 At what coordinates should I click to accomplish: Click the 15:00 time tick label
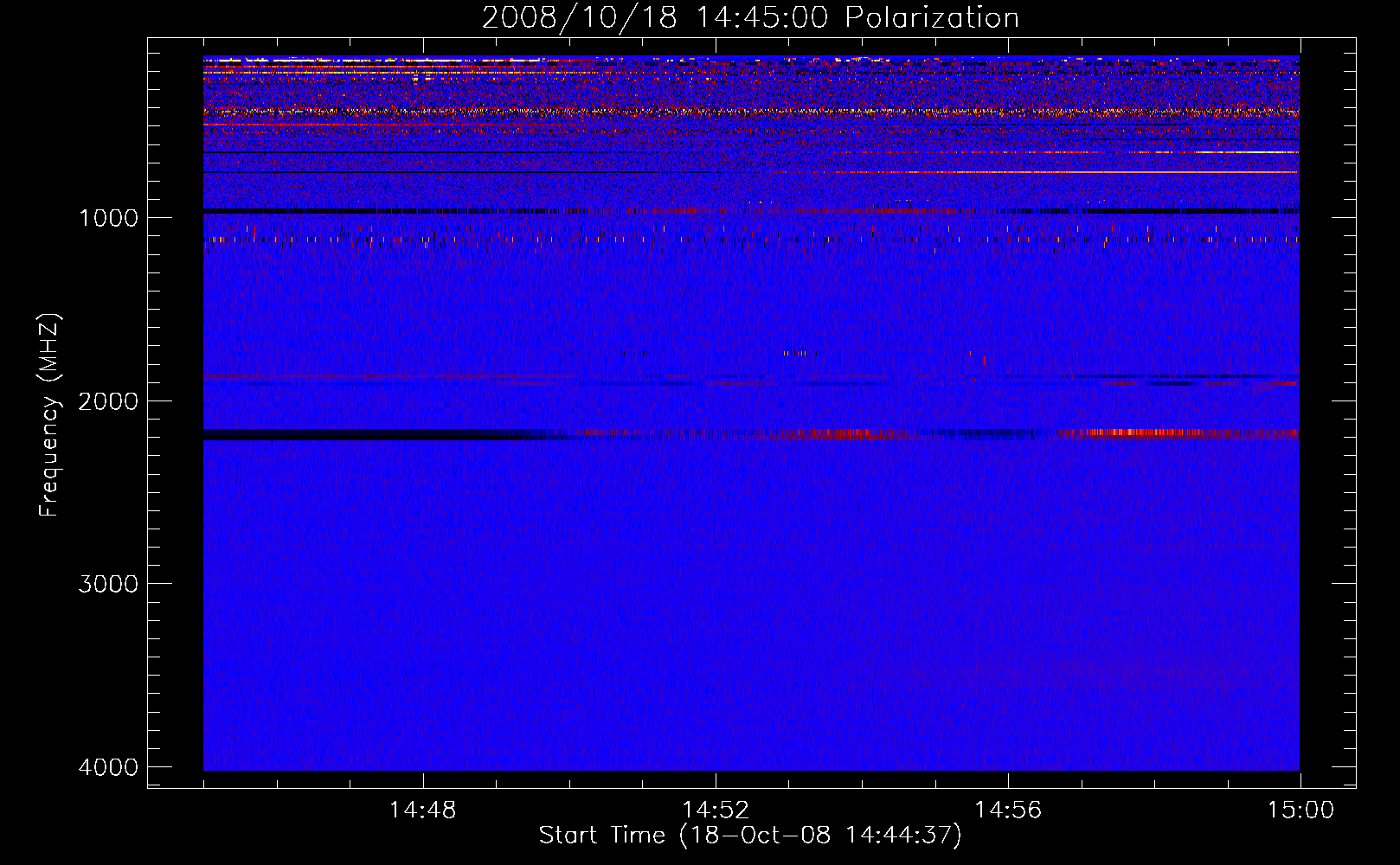(x=1300, y=811)
